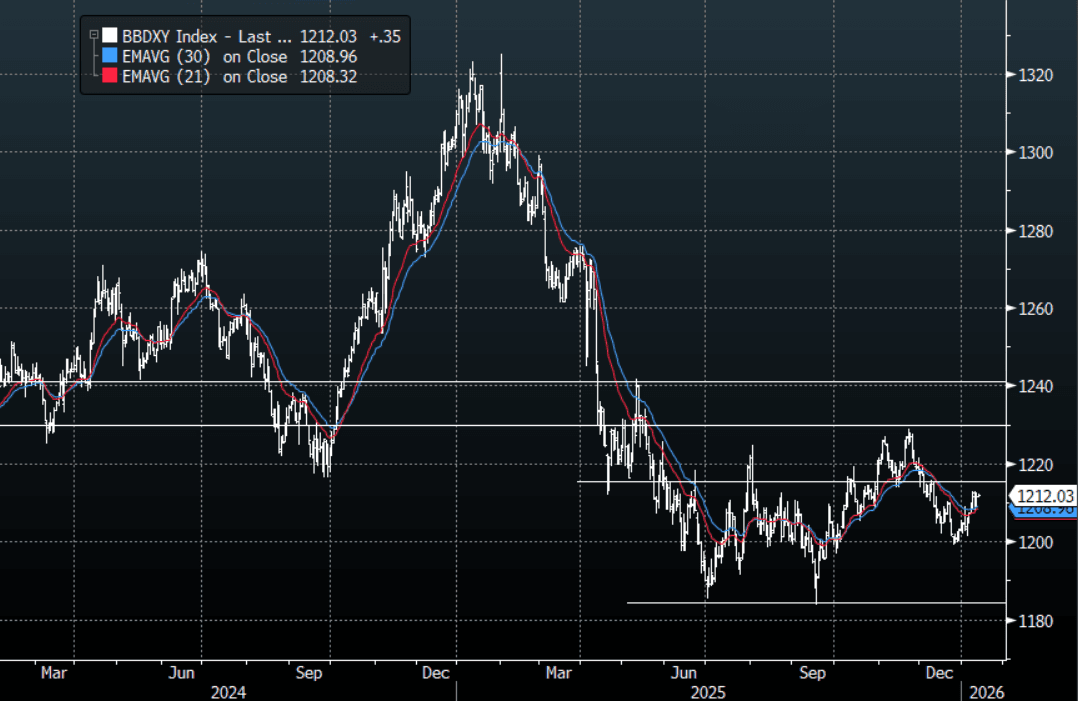Collapse the legend tree expander box
Viewport: 1078px width, 701px height.
tap(93, 35)
